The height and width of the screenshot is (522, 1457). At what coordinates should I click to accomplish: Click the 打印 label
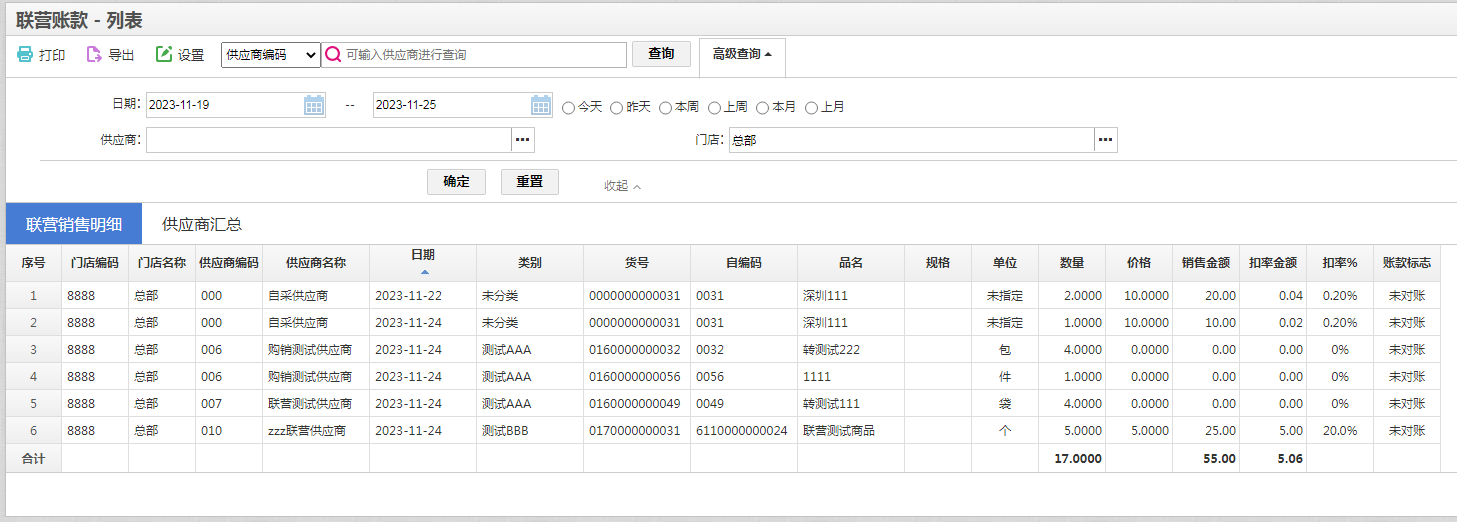pyautogui.click(x=52, y=55)
